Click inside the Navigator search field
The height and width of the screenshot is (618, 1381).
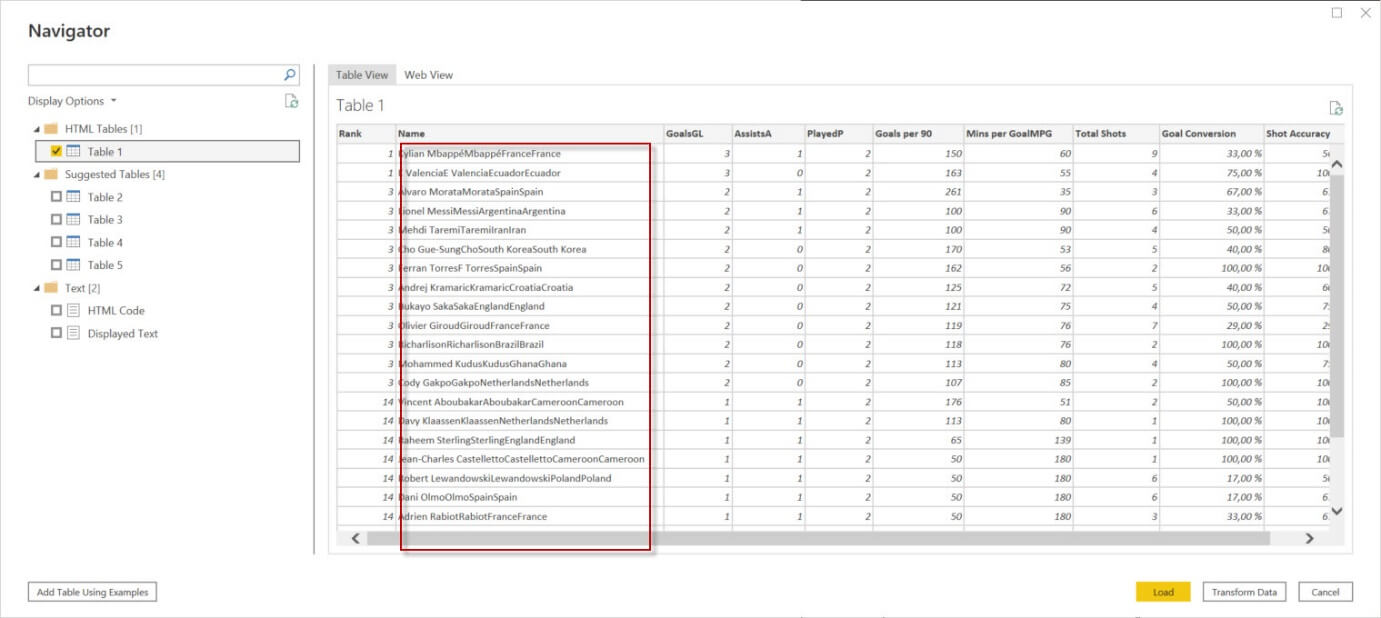(155, 75)
